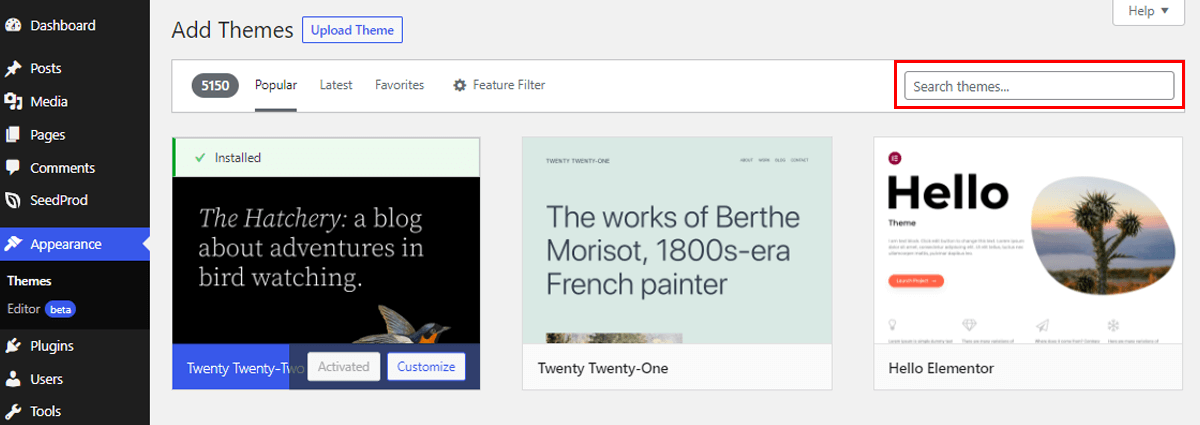Open the Twenty Twenty-One theme screenshot
Screen dimensions: 1200x425
tap(677, 241)
